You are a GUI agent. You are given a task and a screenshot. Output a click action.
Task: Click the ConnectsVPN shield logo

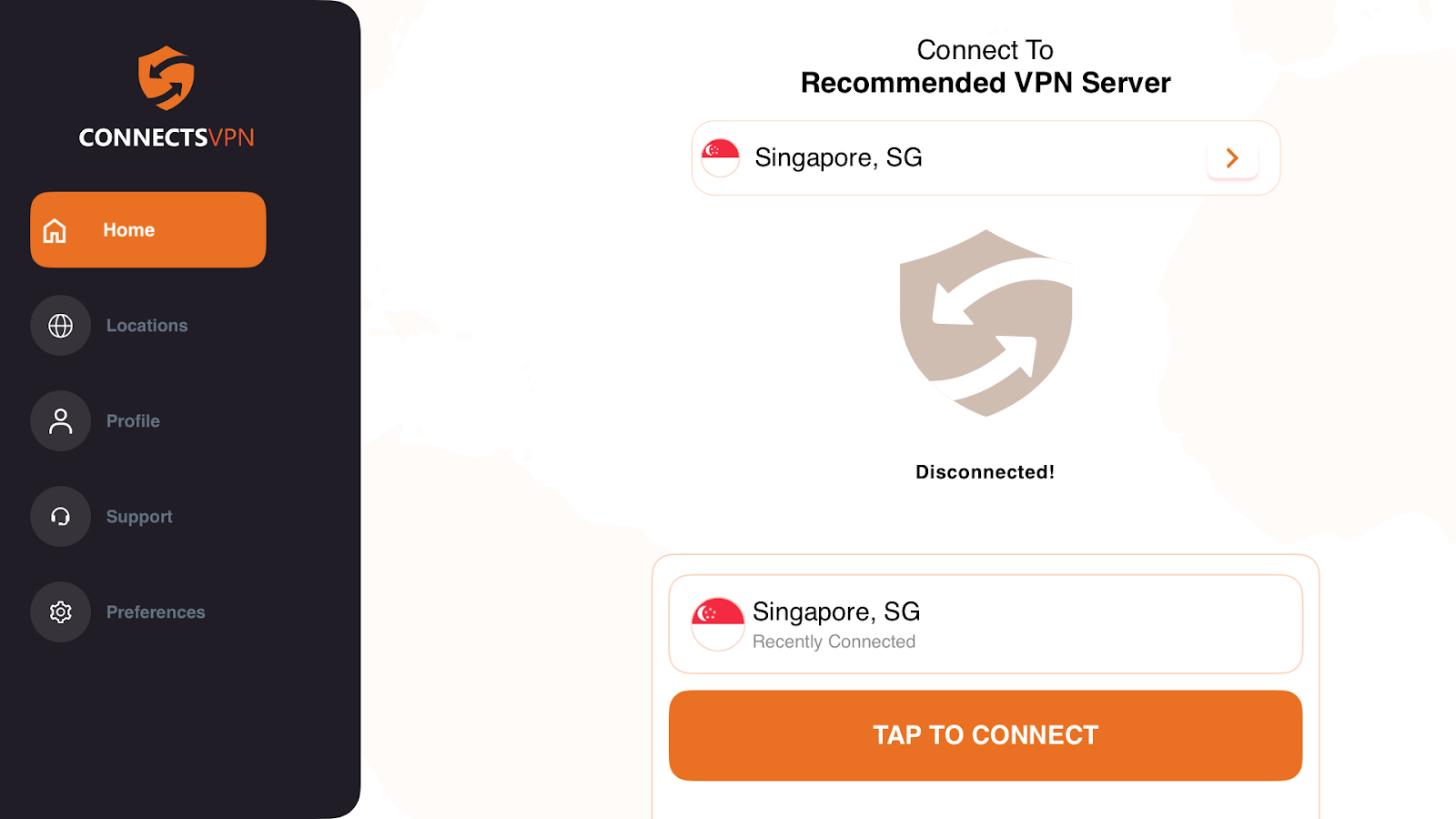pyautogui.click(x=167, y=78)
